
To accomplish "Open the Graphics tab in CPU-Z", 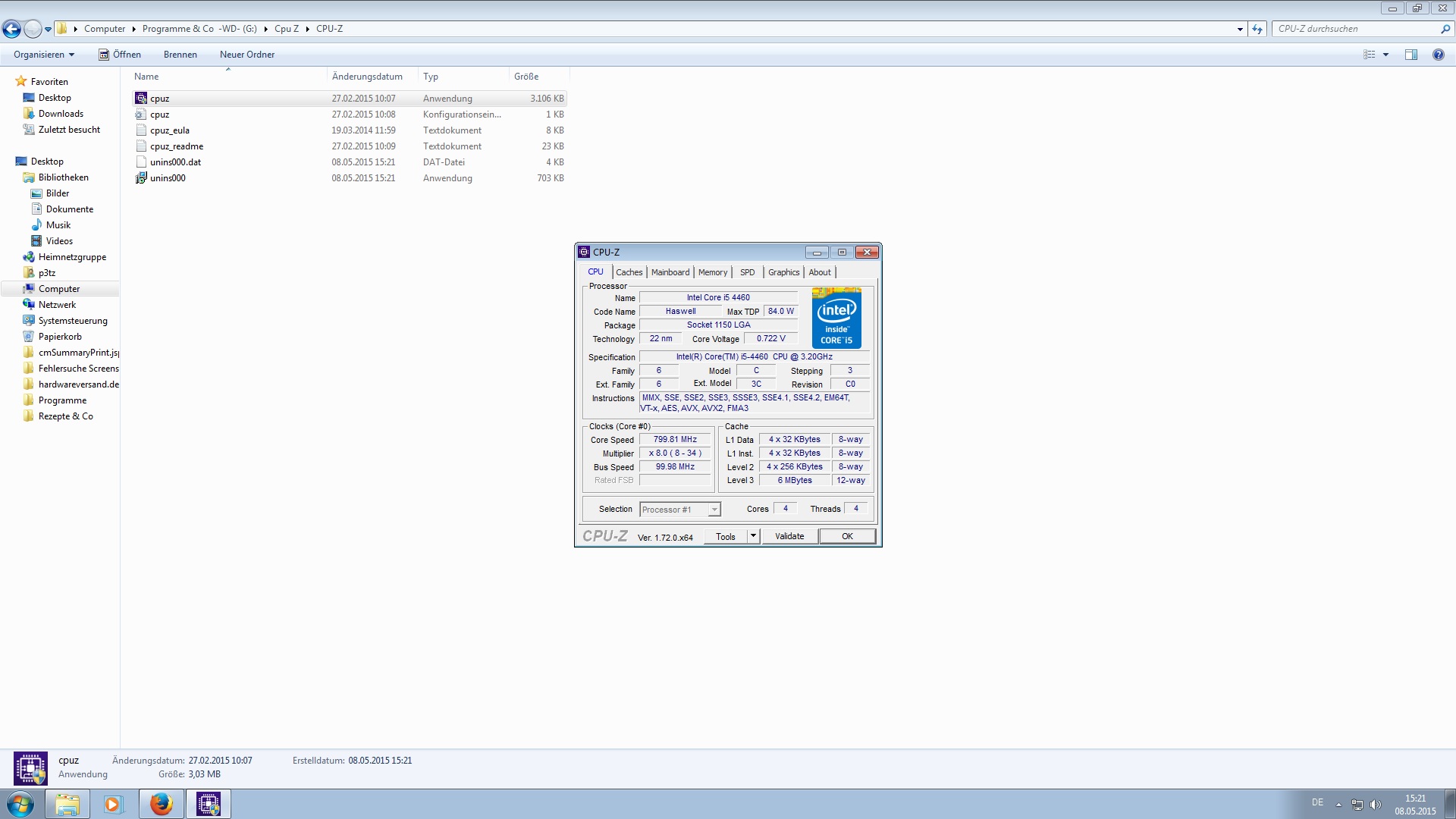I will click(x=783, y=272).
